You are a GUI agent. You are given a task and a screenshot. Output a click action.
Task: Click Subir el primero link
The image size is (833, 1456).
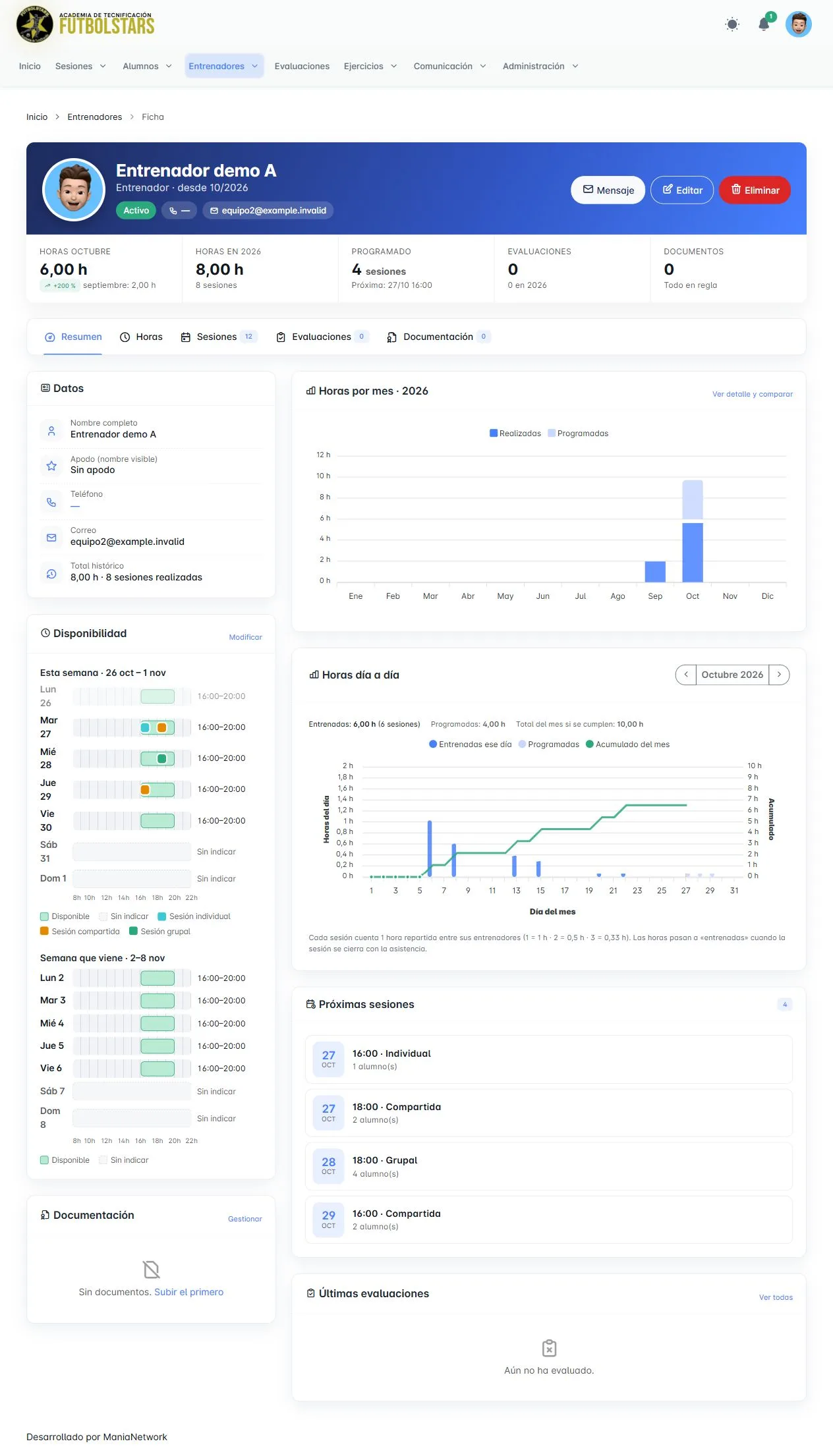coord(189,1292)
